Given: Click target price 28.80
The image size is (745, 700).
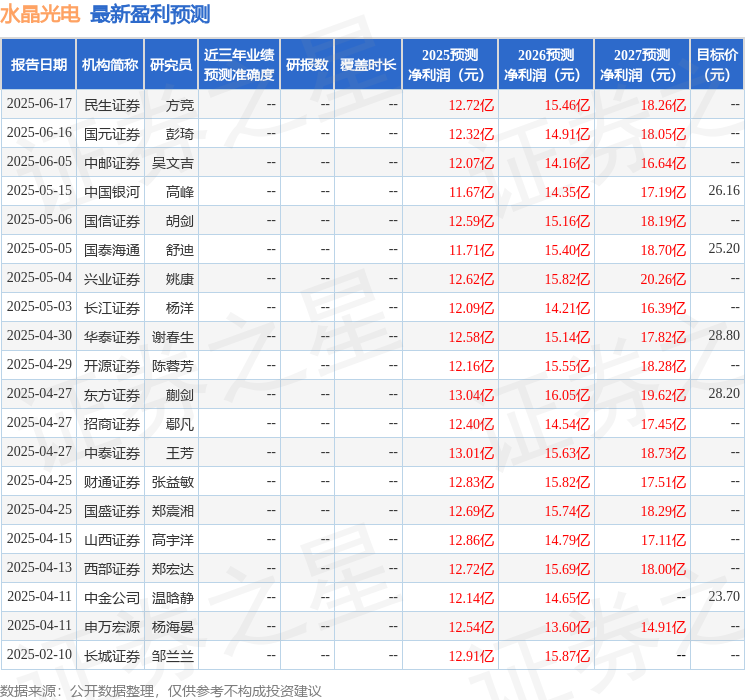Looking at the screenshot, I should tap(724, 336).
